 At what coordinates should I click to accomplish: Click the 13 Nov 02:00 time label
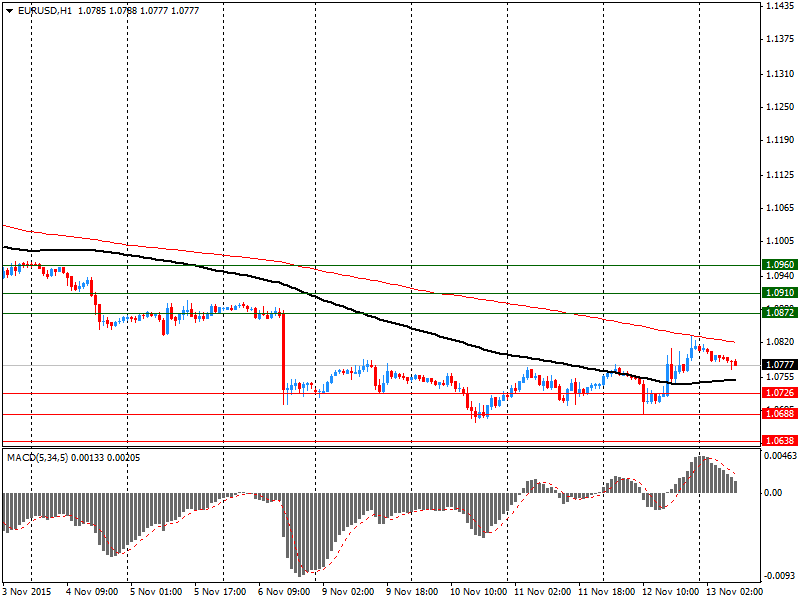[735, 591]
